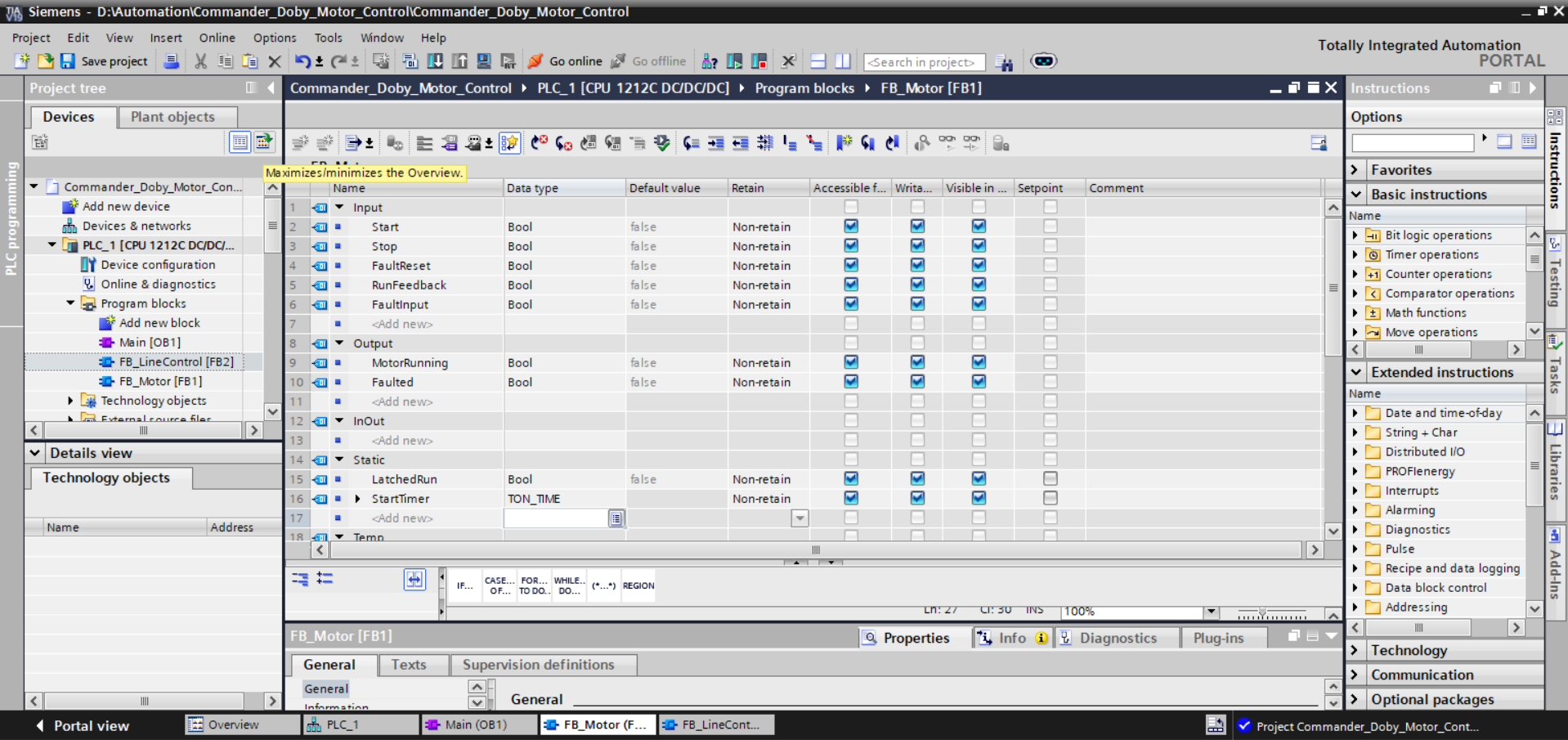Uncheck Accessible for FaultInput

(851, 304)
